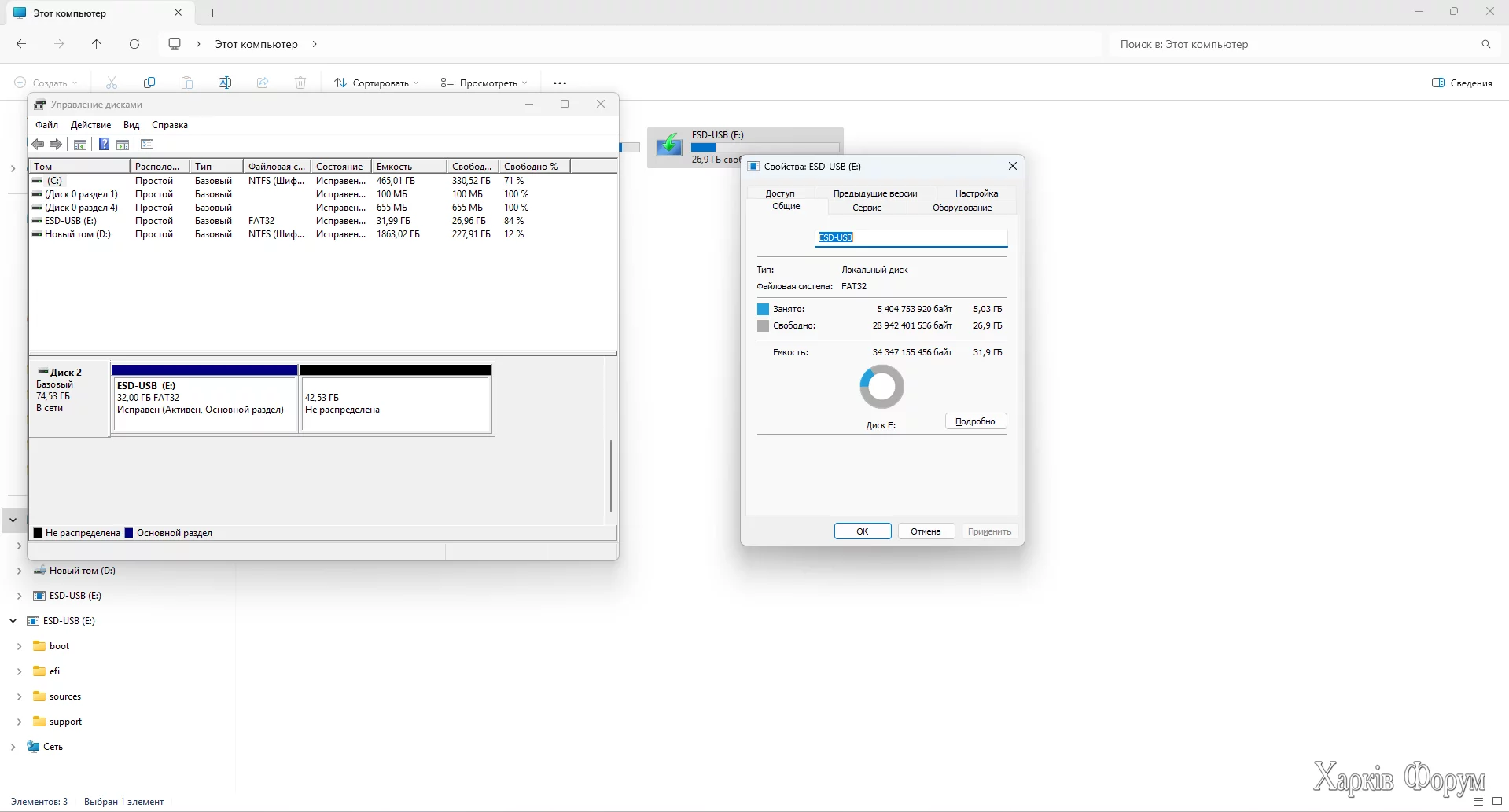Click the Help icon in Disk Management toolbar

point(104,144)
